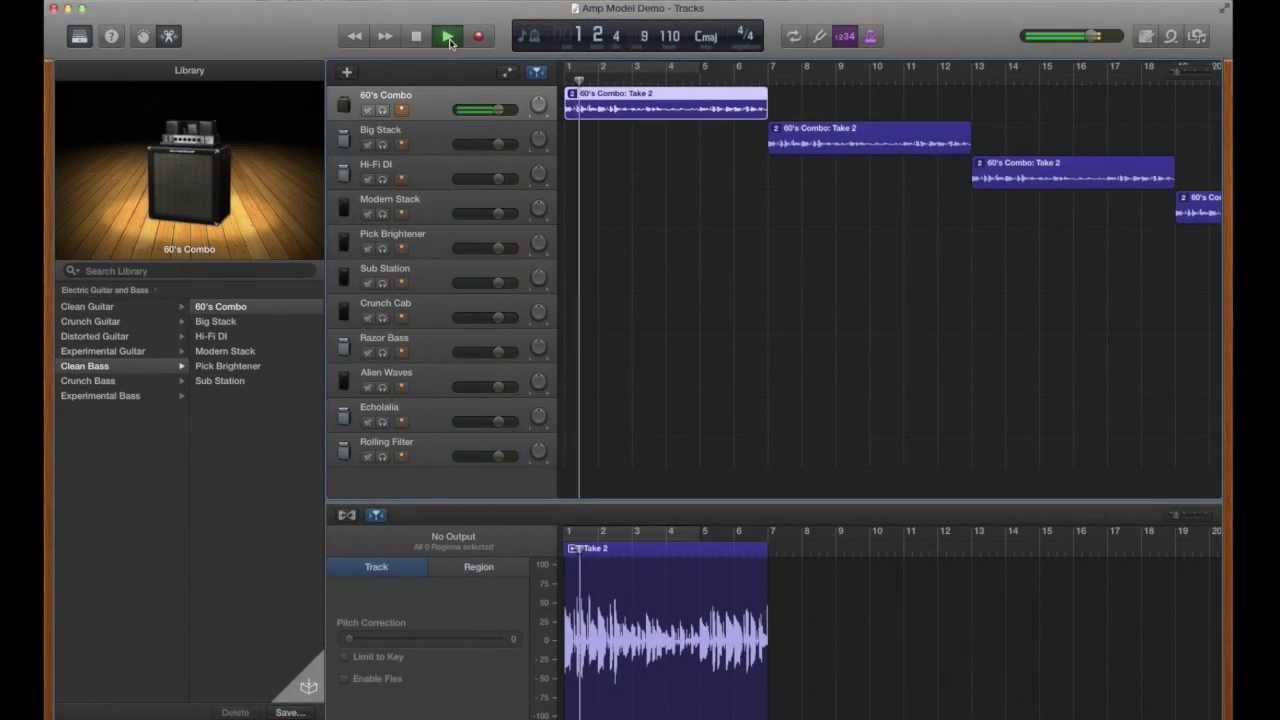This screenshot has height=720, width=1280.
Task: Click the 60's Combo track amp icon
Action: pos(343,104)
